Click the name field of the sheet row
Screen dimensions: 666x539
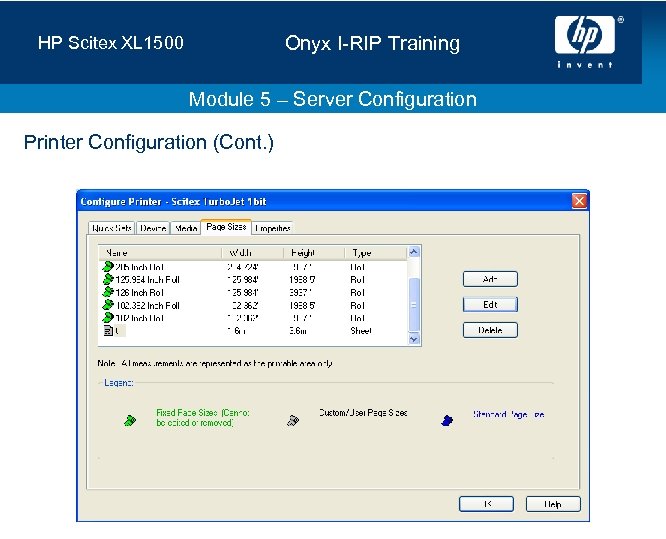tap(120, 330)
